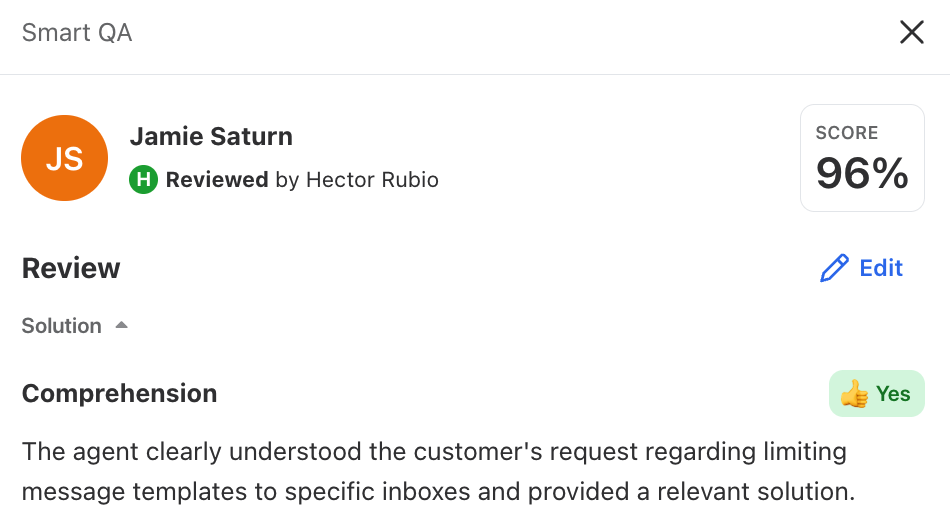Collapse the Solution section arrow

click(122, 325)
